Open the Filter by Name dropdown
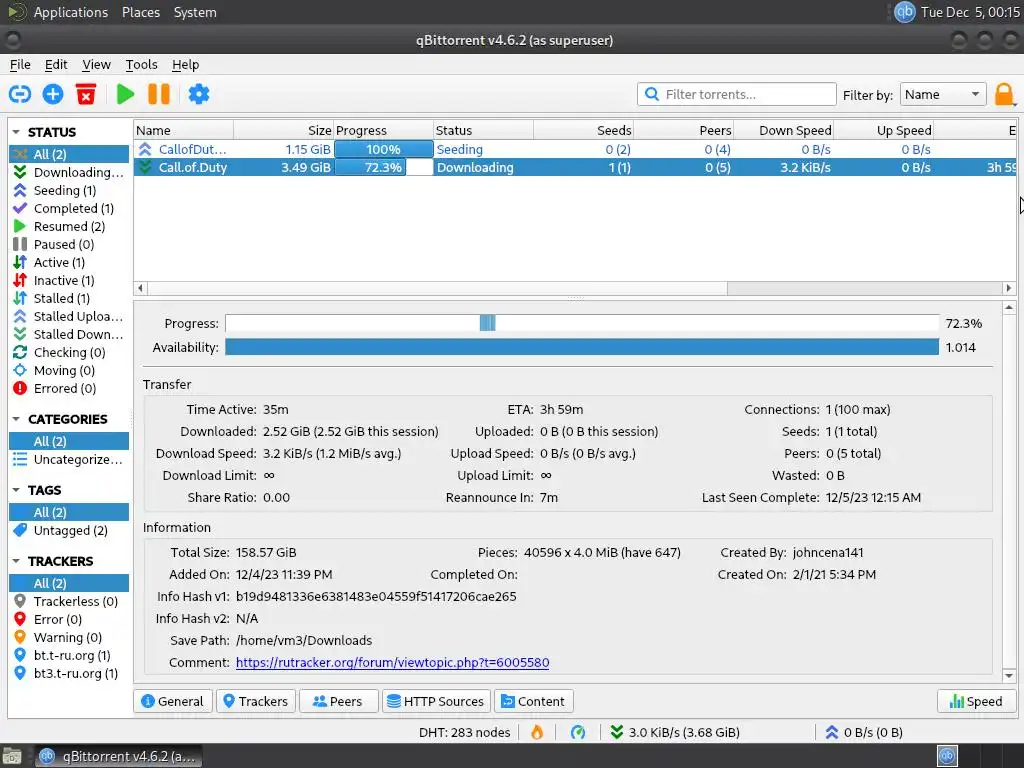This screenshot has width=1024, height=768. [x=942, y=94]
